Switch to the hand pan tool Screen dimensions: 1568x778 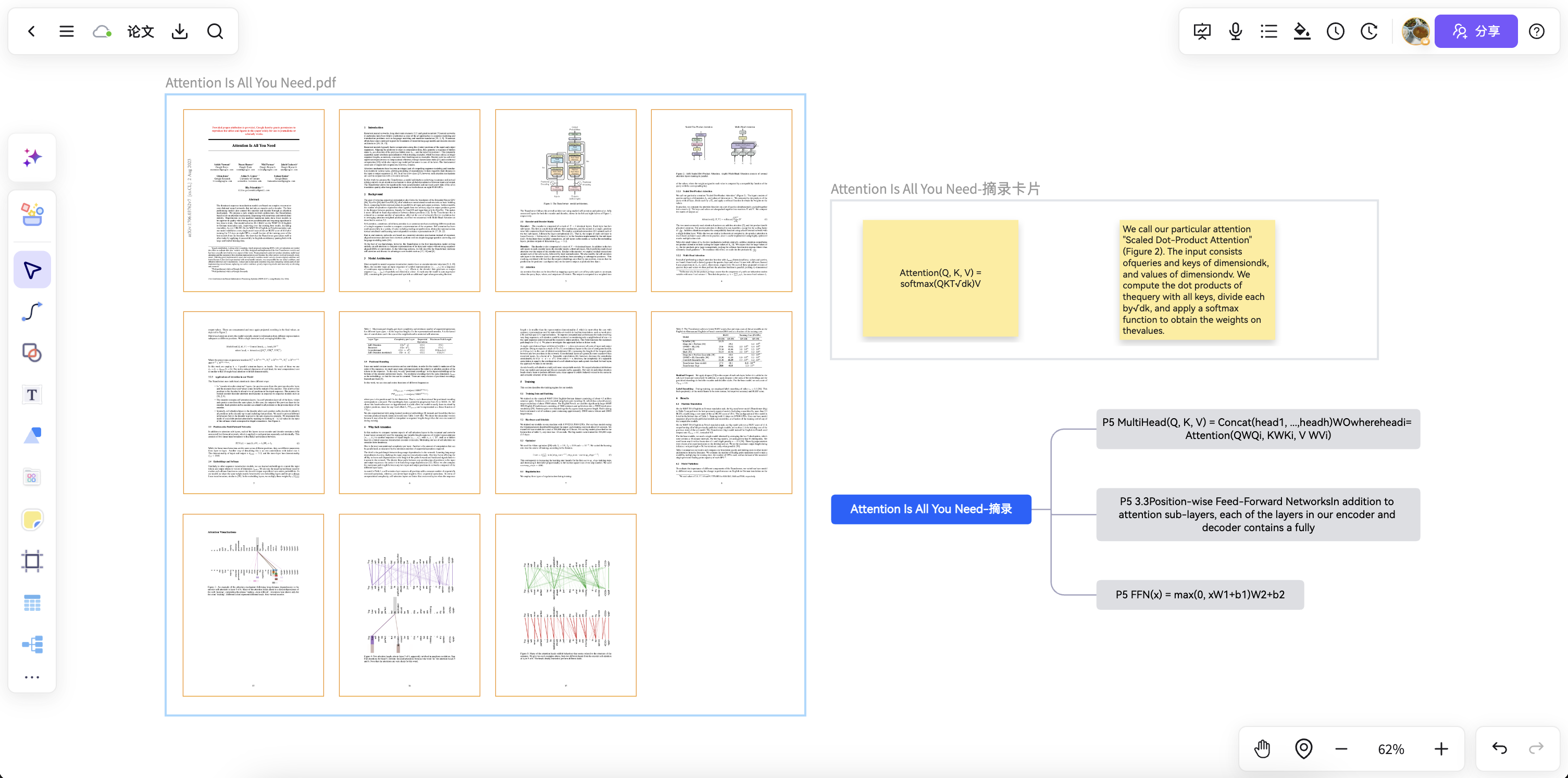[1262, 749]
